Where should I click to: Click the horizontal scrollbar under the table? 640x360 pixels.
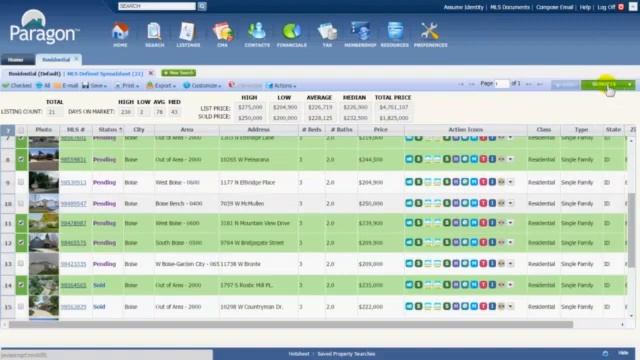[x=291, y=324]
